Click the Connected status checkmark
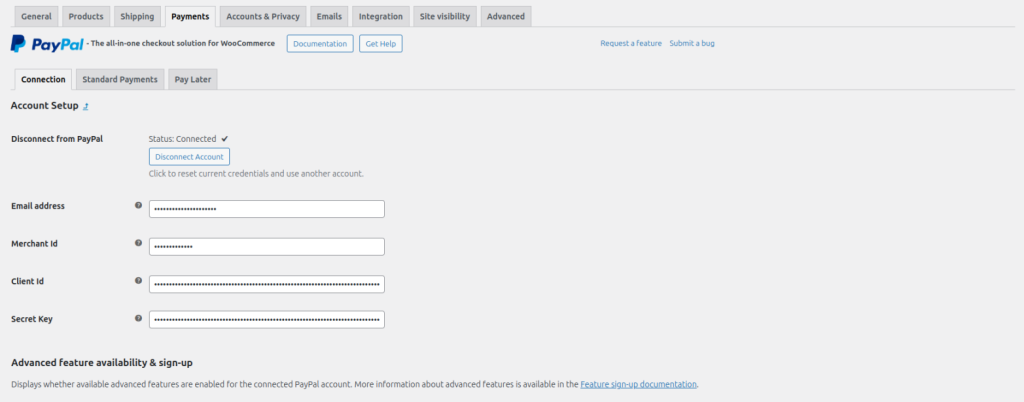This screenshot has height=402, width=1024. 225,139
